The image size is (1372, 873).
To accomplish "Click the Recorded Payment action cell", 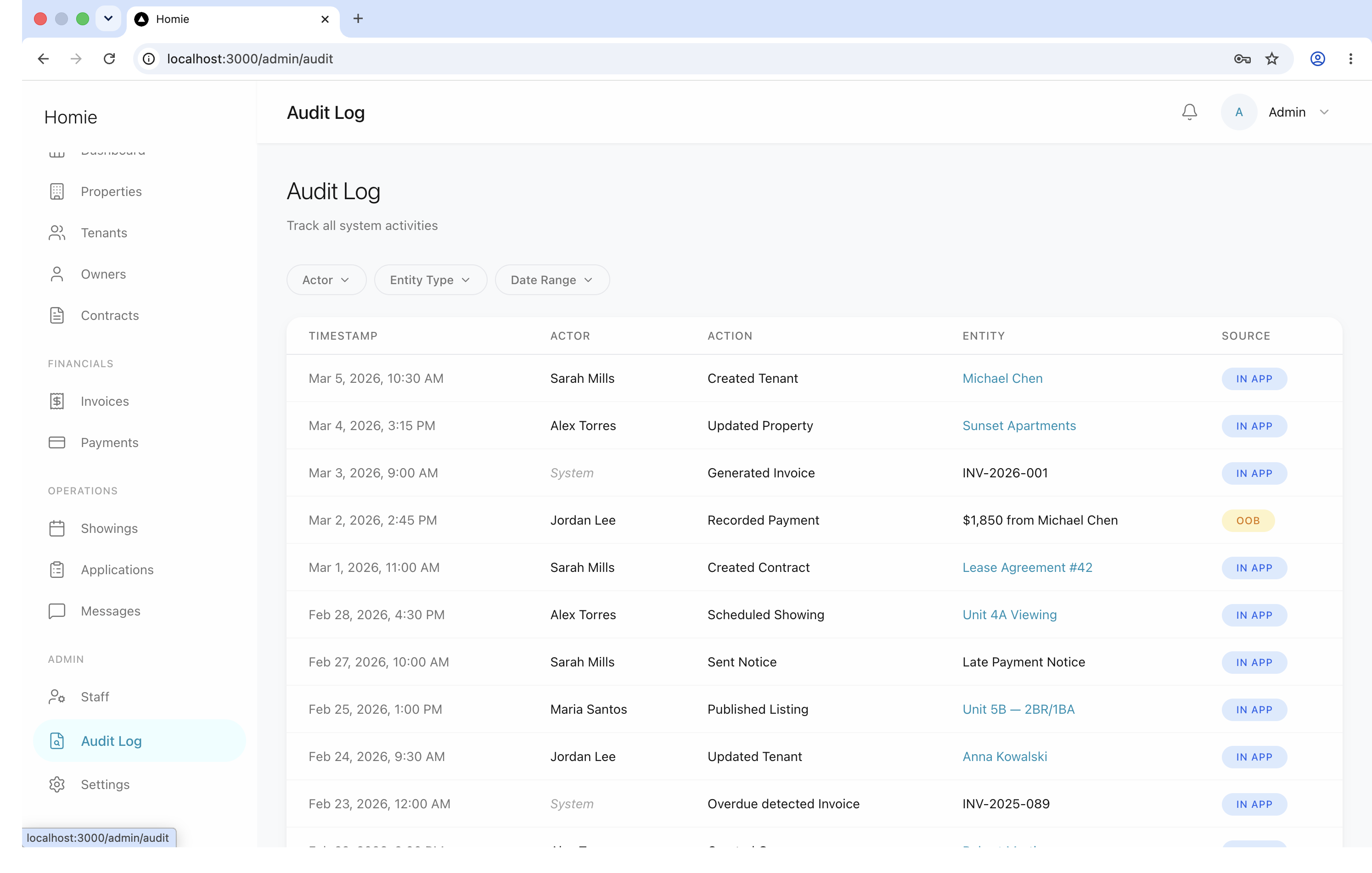I will pyautogui.click(x=763, y=520).
